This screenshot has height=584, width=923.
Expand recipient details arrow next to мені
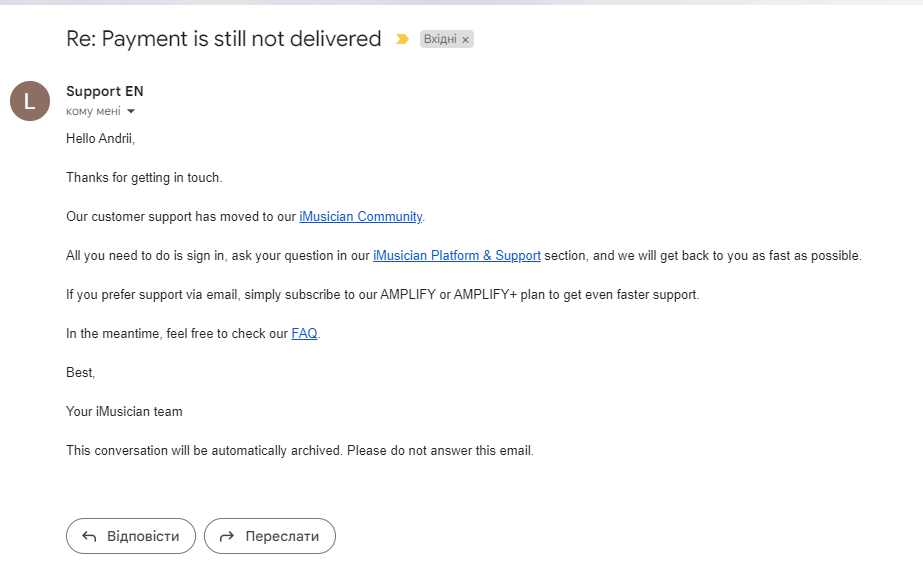tap(131, 111)
